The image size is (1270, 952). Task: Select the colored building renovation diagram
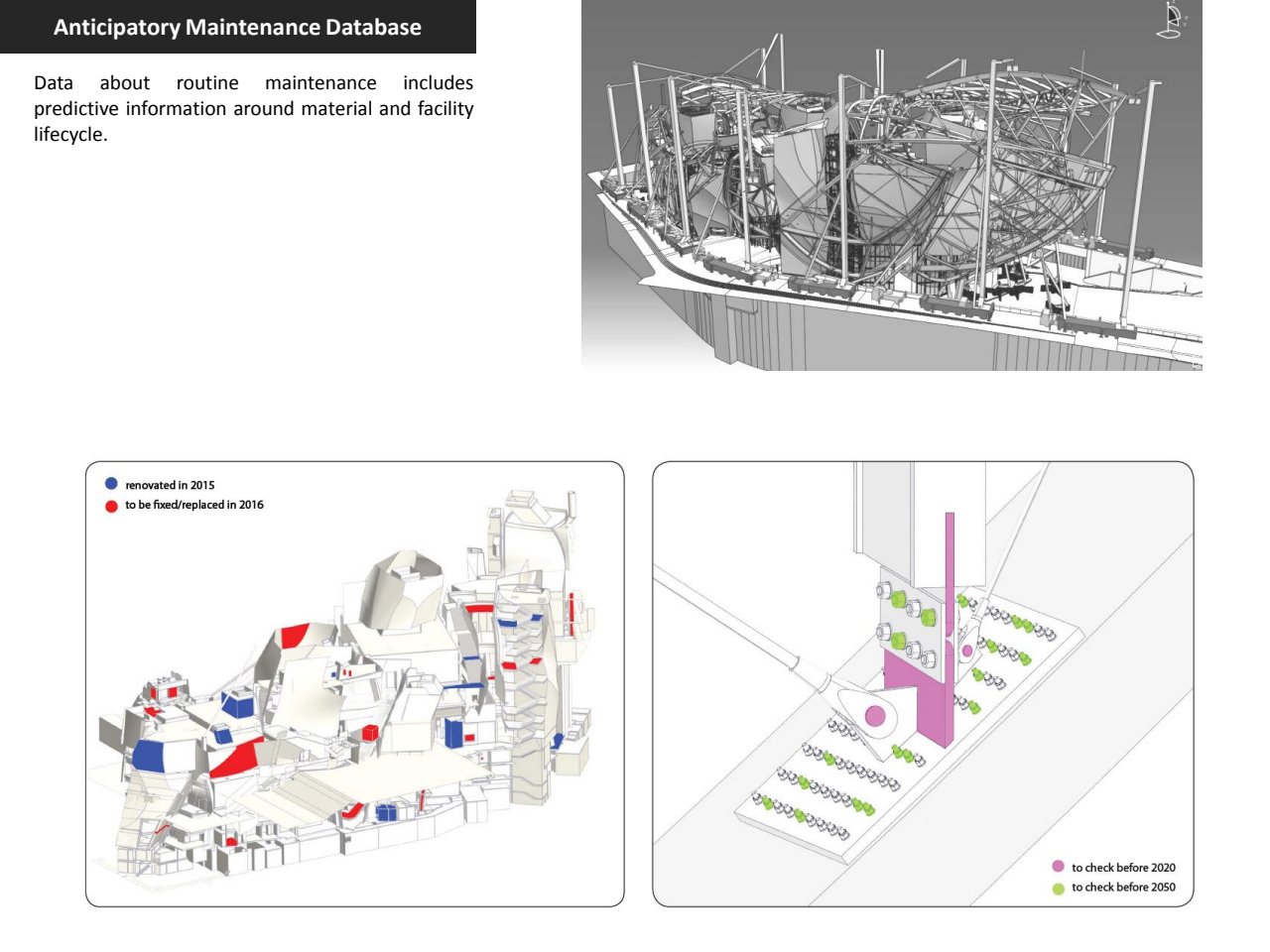[x=354, y=683]
